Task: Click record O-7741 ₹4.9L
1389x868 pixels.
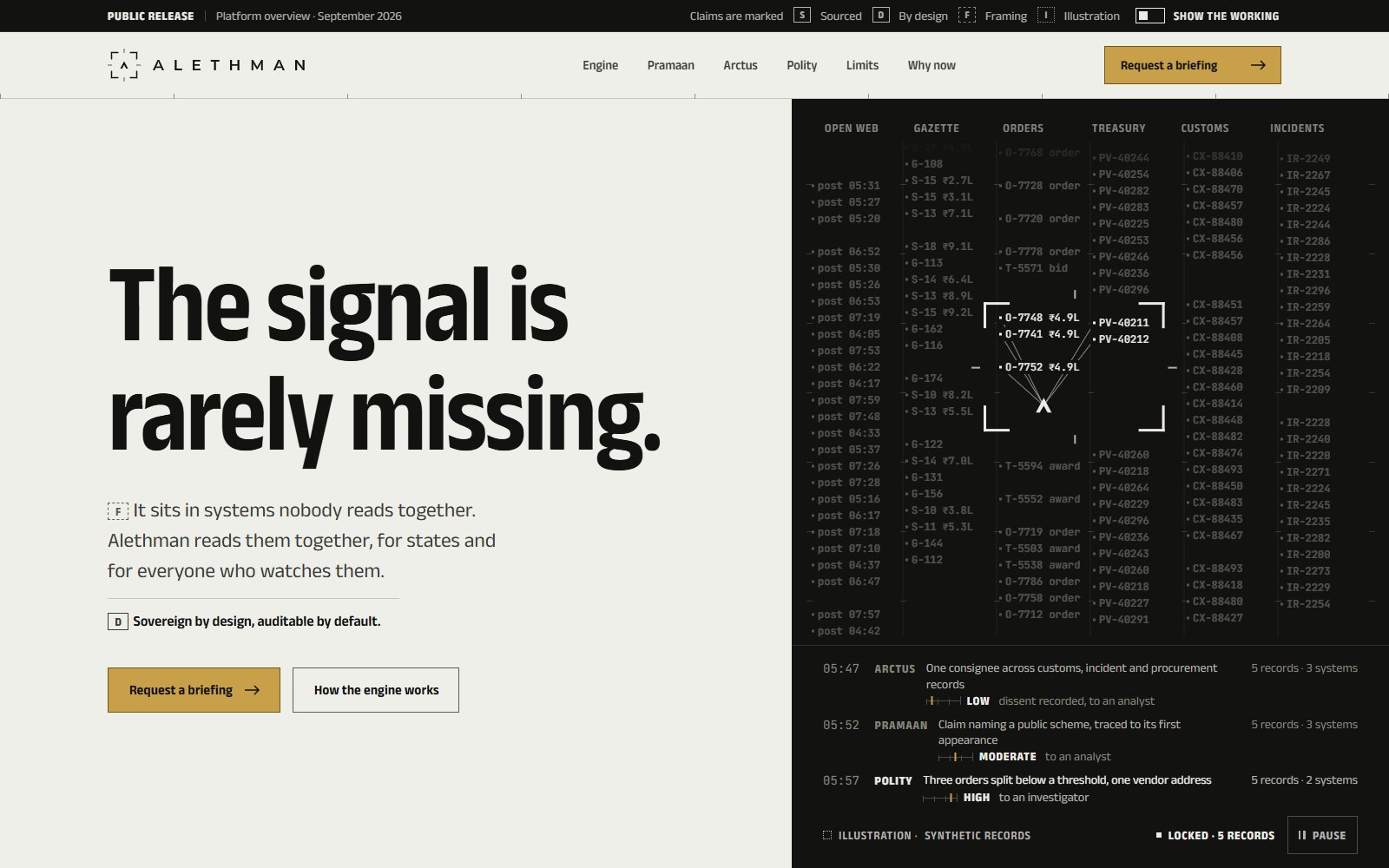Action: pyautogui.click(x=1040, y=334)
